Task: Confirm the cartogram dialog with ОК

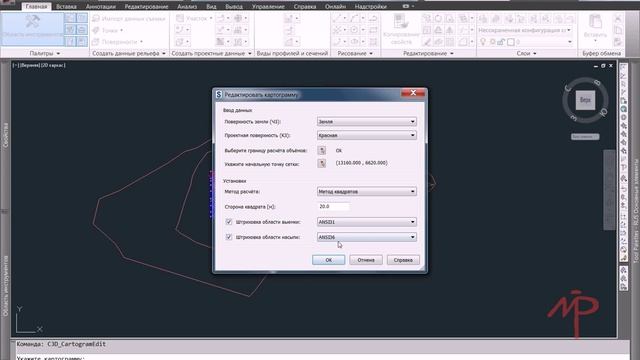Action: tap(329, 260)
